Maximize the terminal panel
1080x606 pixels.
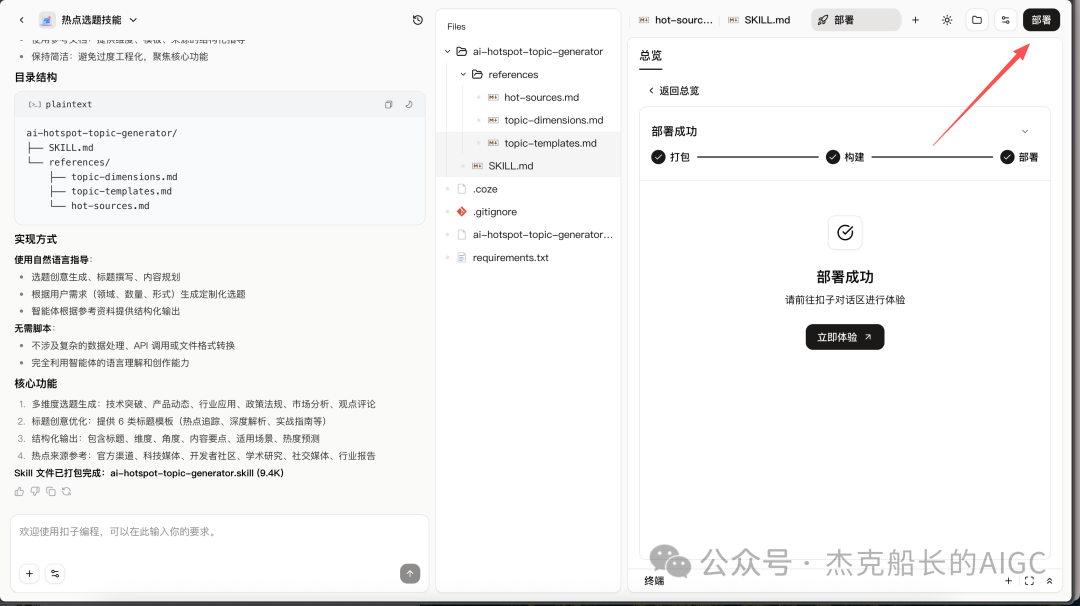[1029, 581]
